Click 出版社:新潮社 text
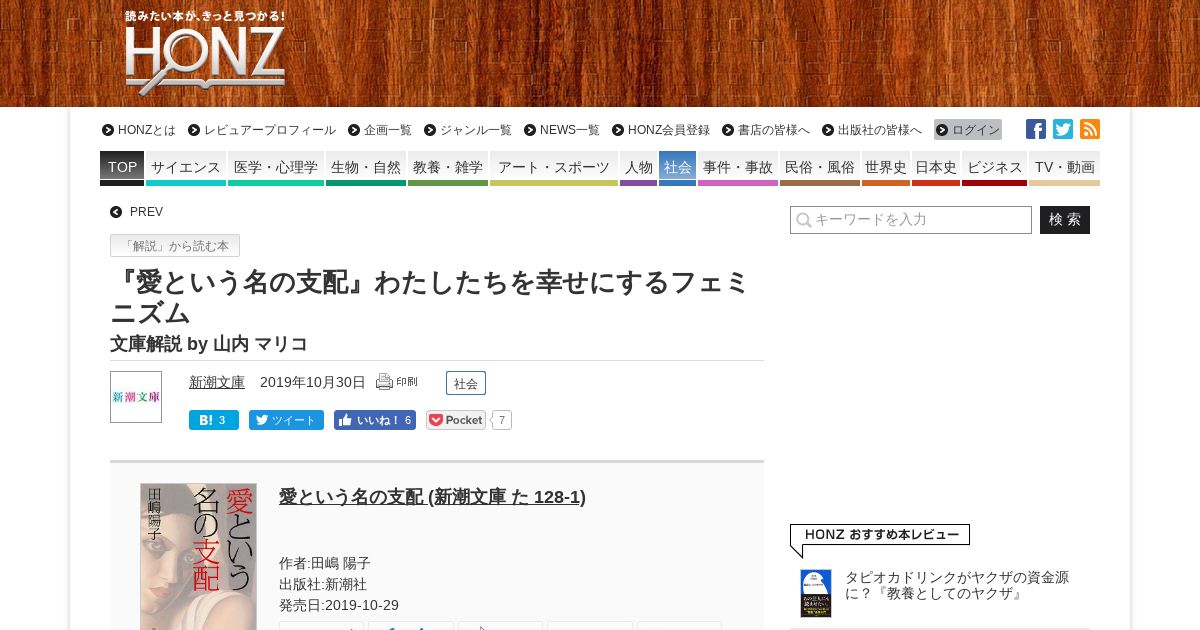1200x630 pixels. (323, 584)
